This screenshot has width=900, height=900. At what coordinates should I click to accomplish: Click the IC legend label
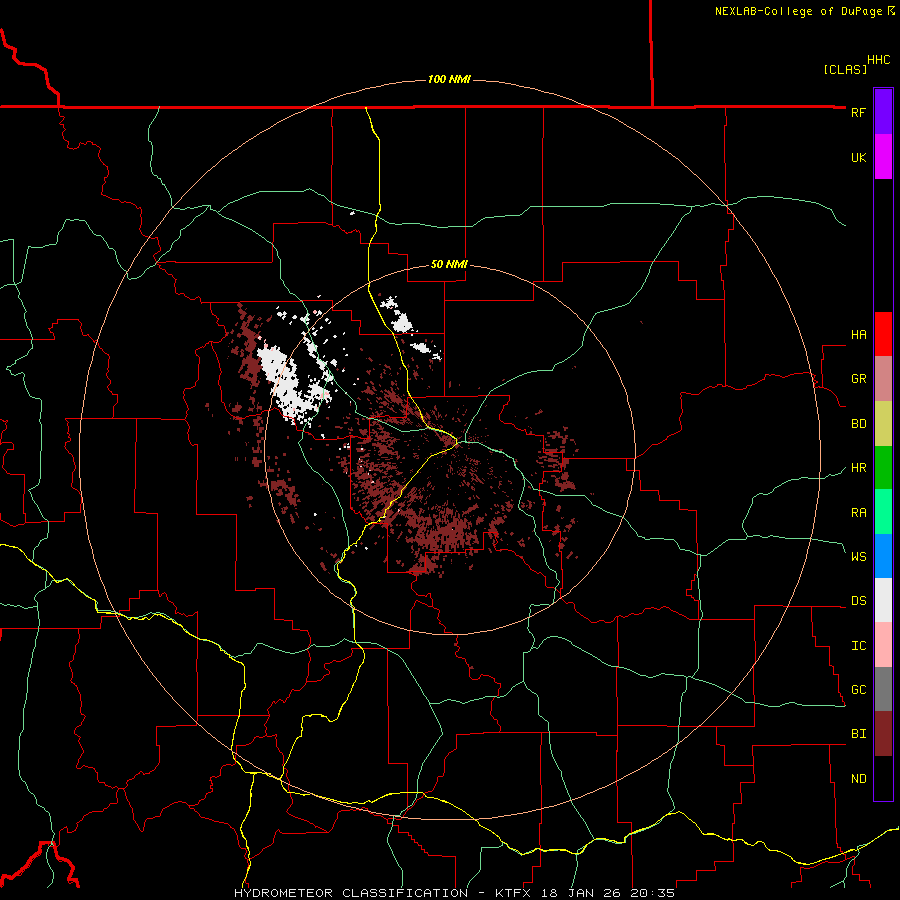(858, 646)
